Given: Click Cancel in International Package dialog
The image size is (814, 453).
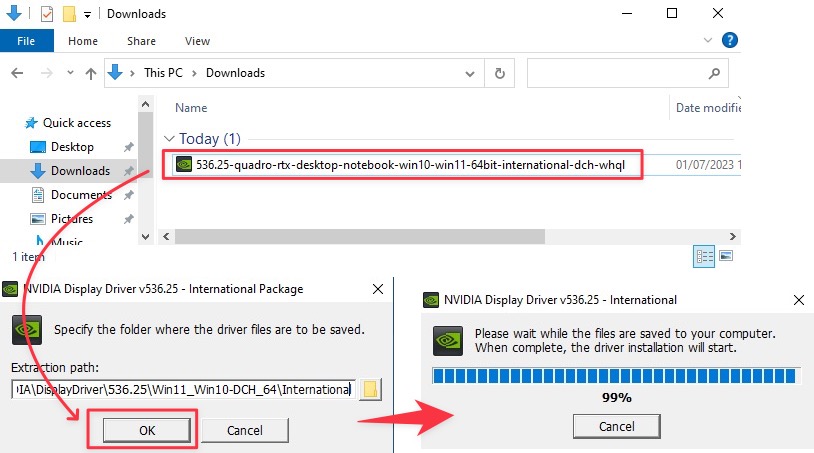Looking at the screenshot, I should [245, 430].
